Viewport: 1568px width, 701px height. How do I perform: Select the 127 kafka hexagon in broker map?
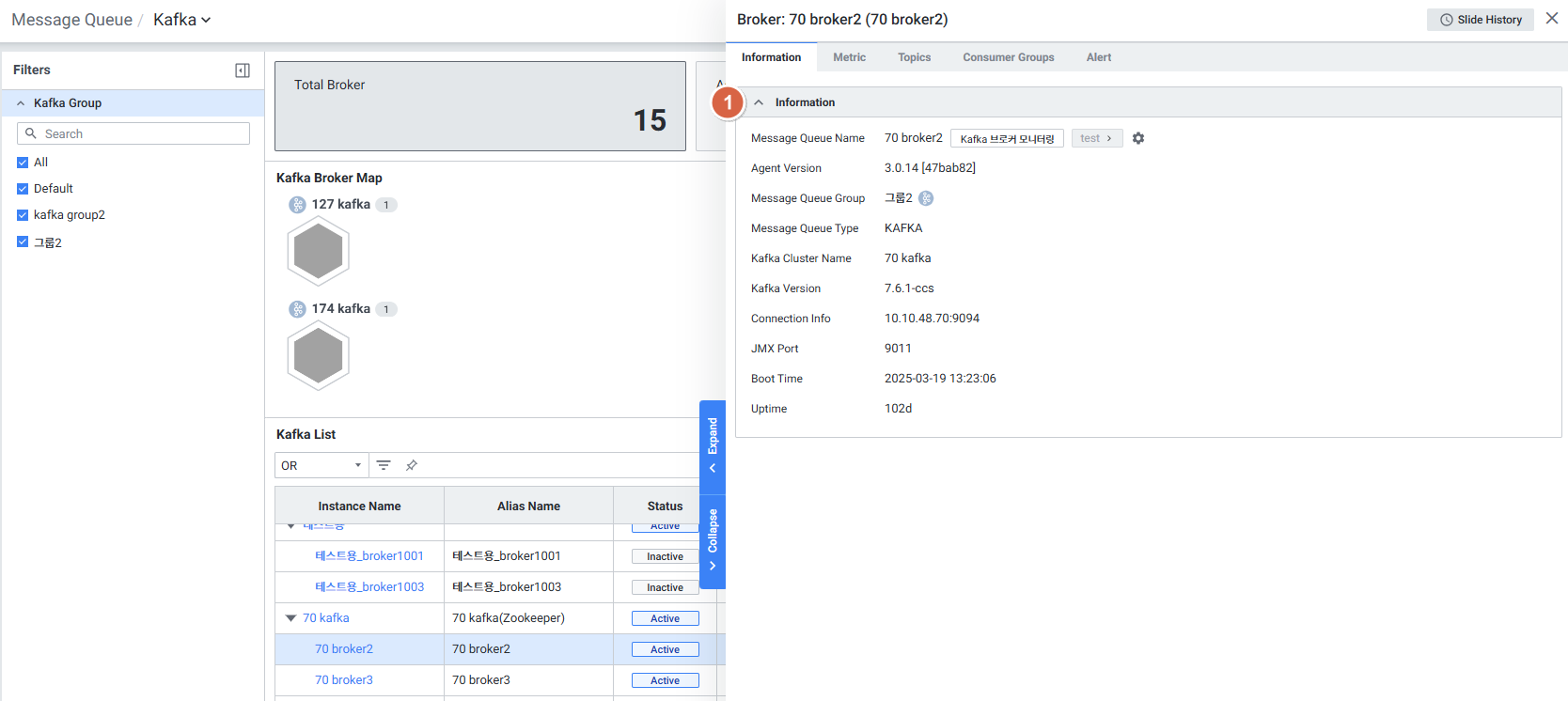(x=319, y=251)
